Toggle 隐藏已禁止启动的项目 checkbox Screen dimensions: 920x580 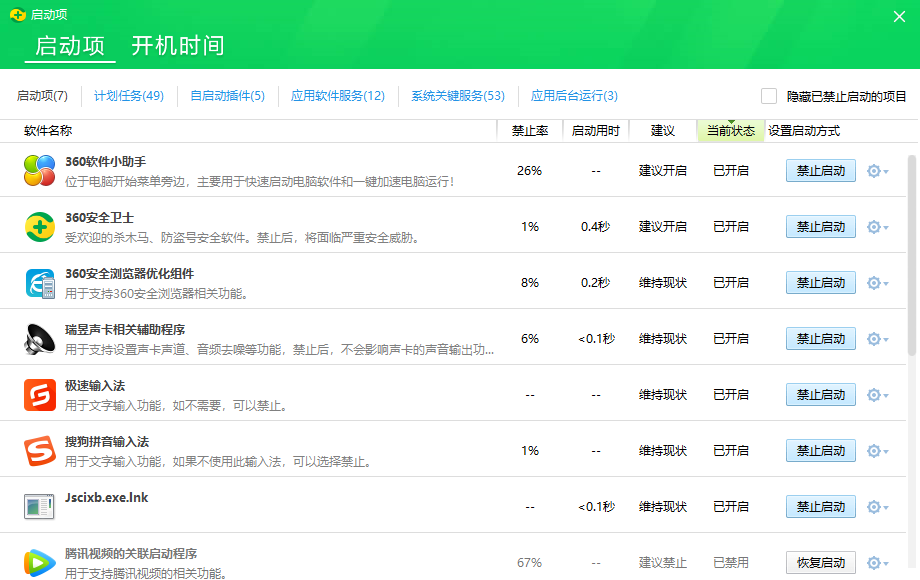769,96
